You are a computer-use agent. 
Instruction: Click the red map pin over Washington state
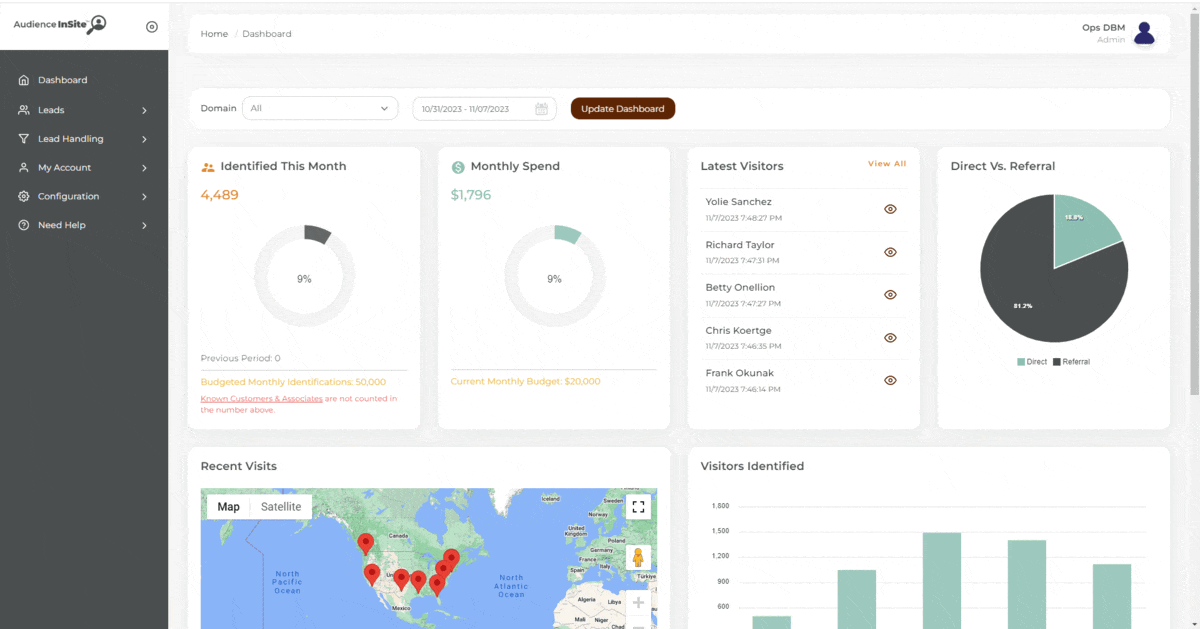pyautogui.click(x=365, y=541)
